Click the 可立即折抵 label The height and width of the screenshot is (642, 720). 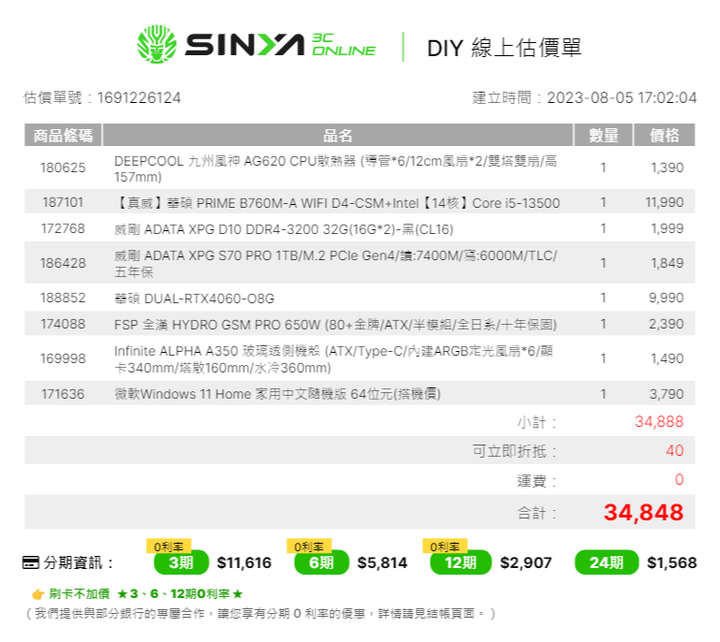point(514,451)
